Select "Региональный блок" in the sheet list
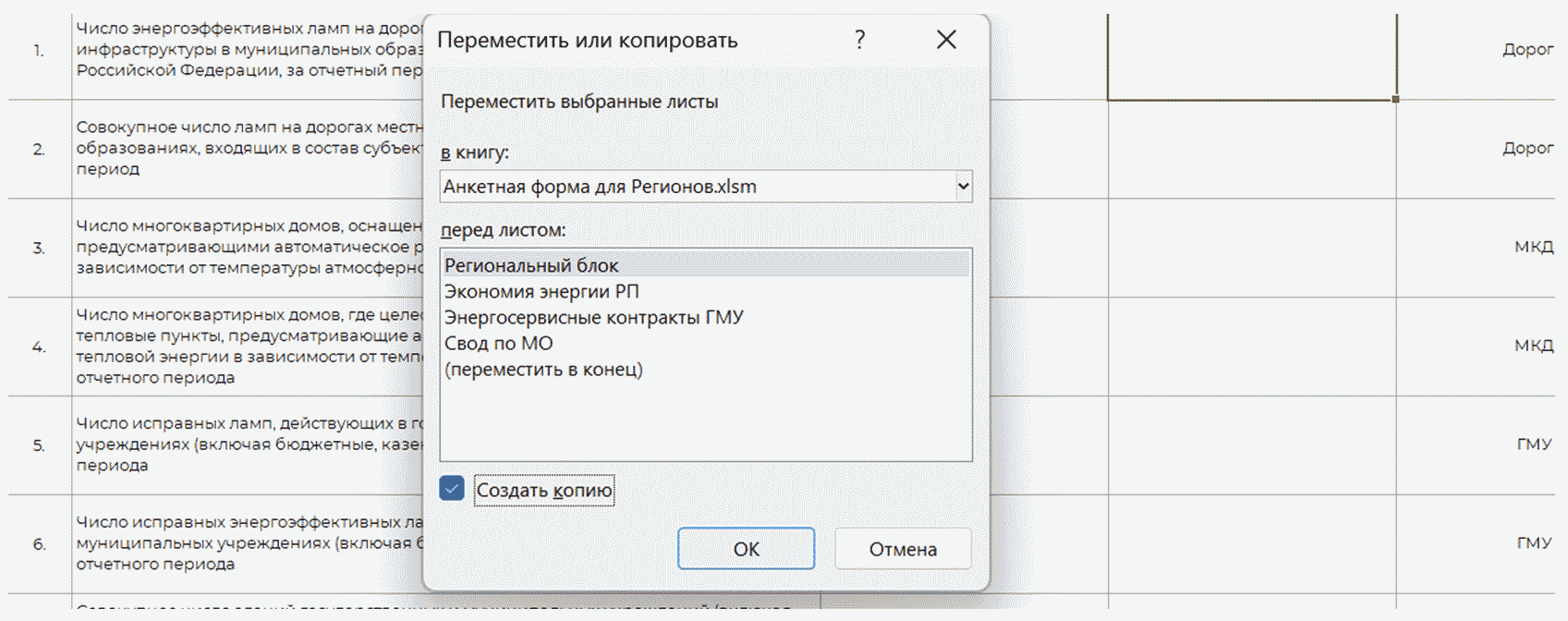The image size is (1568, 621). click(531, 266)
